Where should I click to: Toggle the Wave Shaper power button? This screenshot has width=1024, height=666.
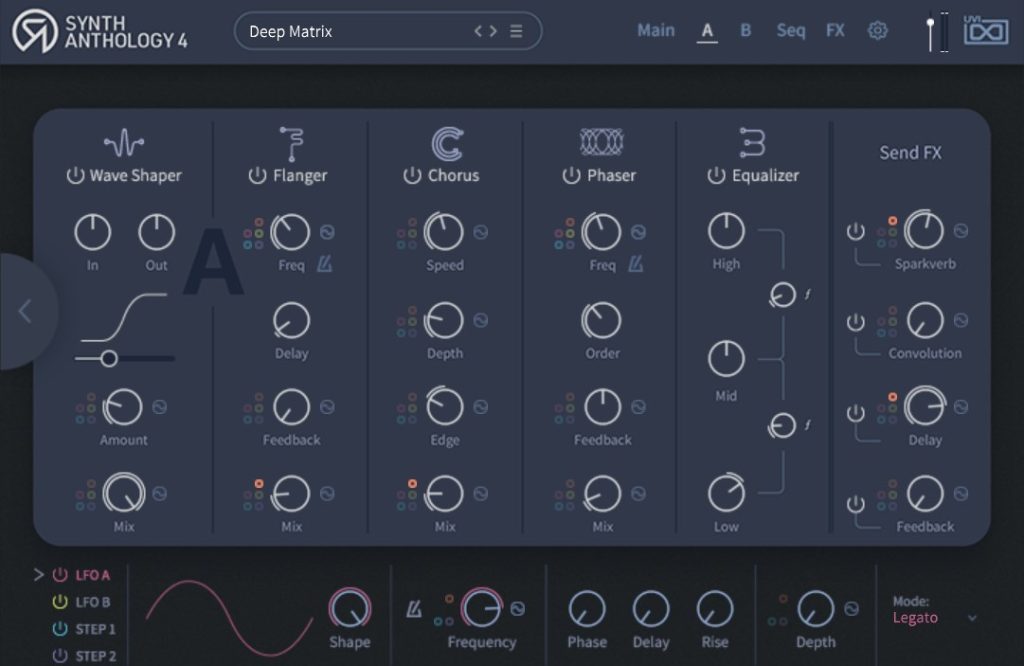click(x=75, y=176)
